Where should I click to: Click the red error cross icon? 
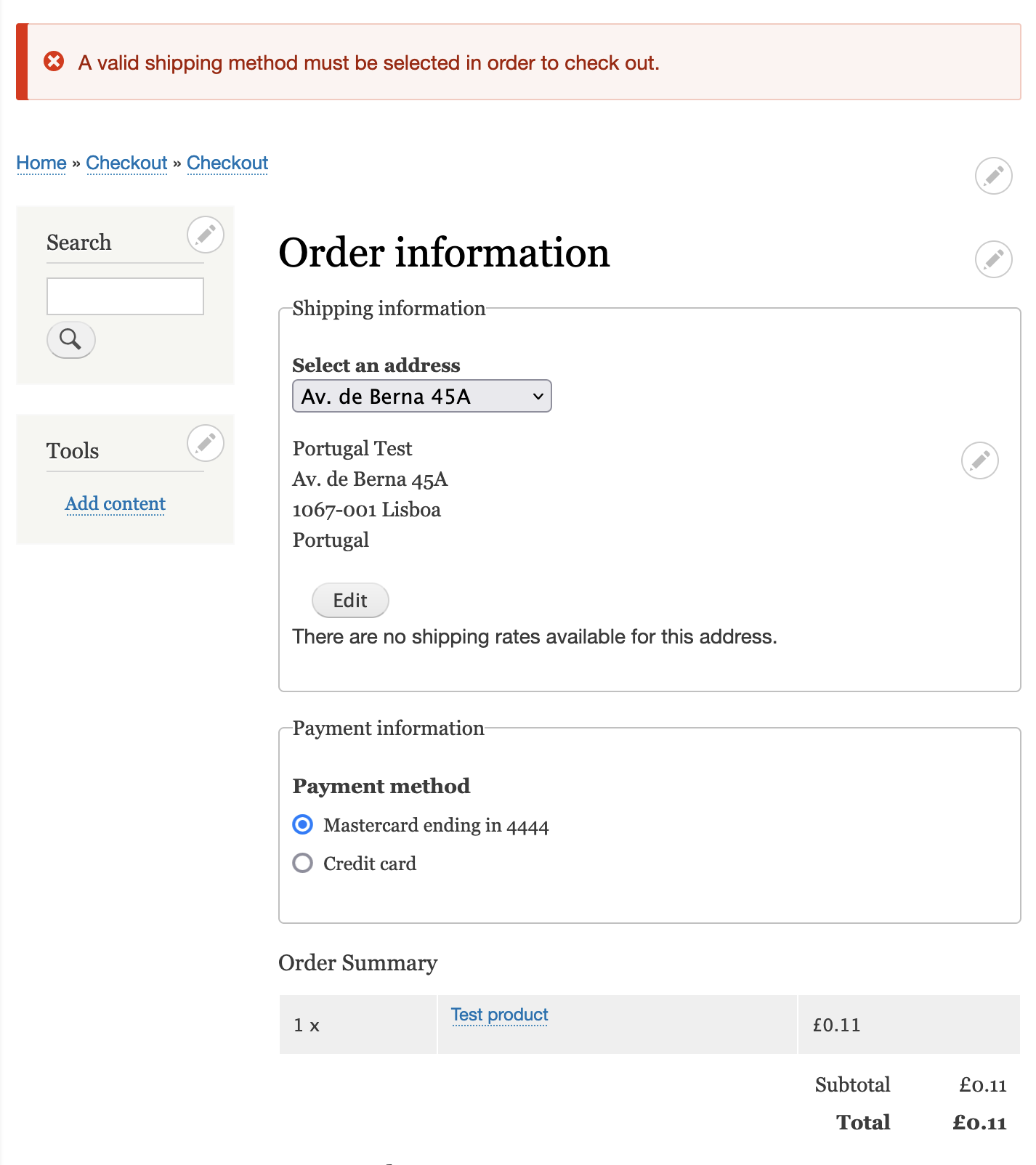pyautogui.click(x=52, y=62)
